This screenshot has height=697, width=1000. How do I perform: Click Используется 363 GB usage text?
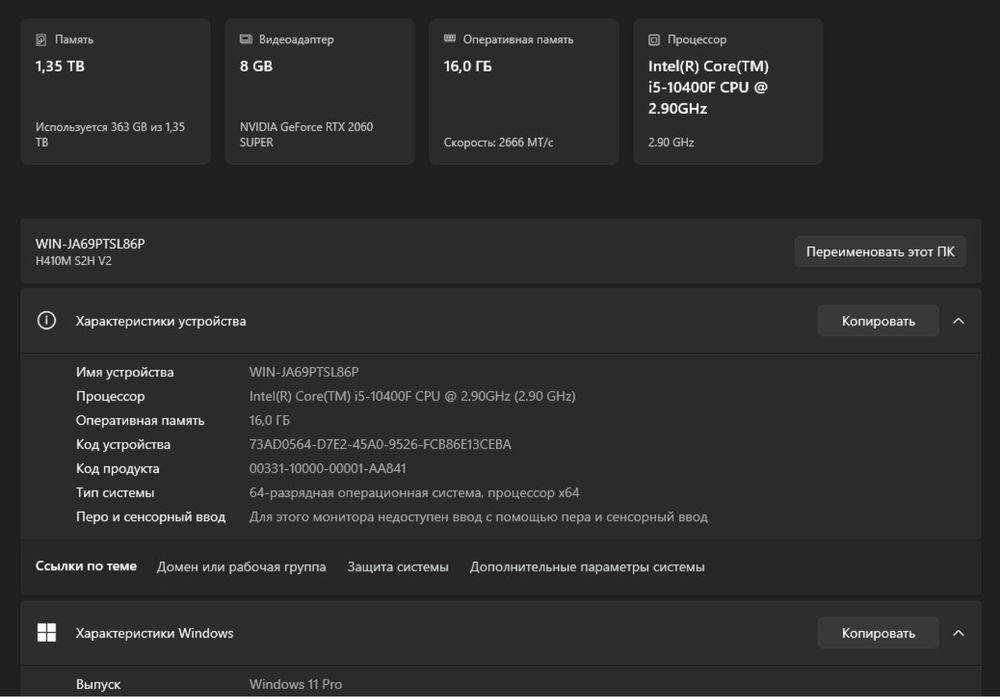click(110, 135)
